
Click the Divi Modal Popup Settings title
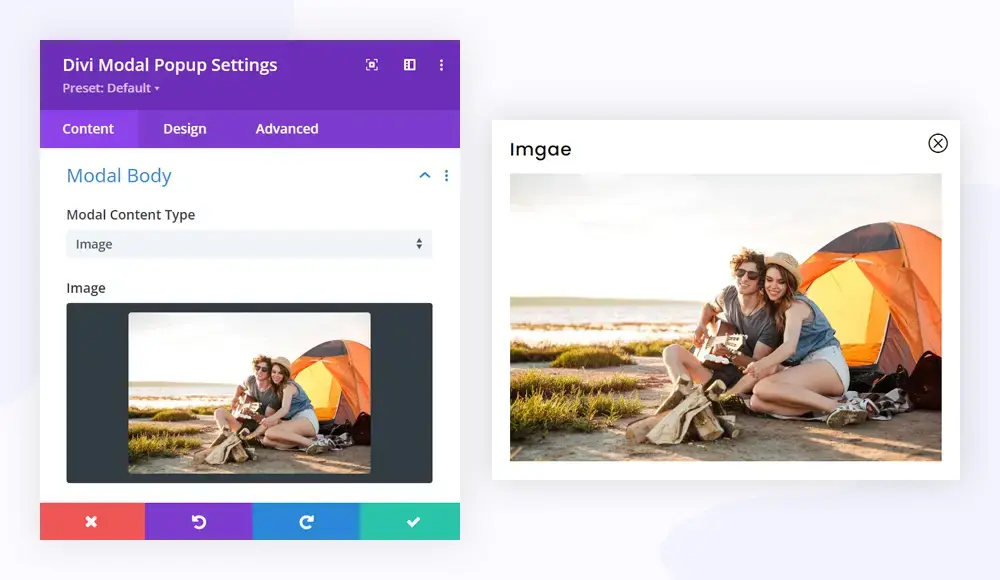(x=170, y=64)
